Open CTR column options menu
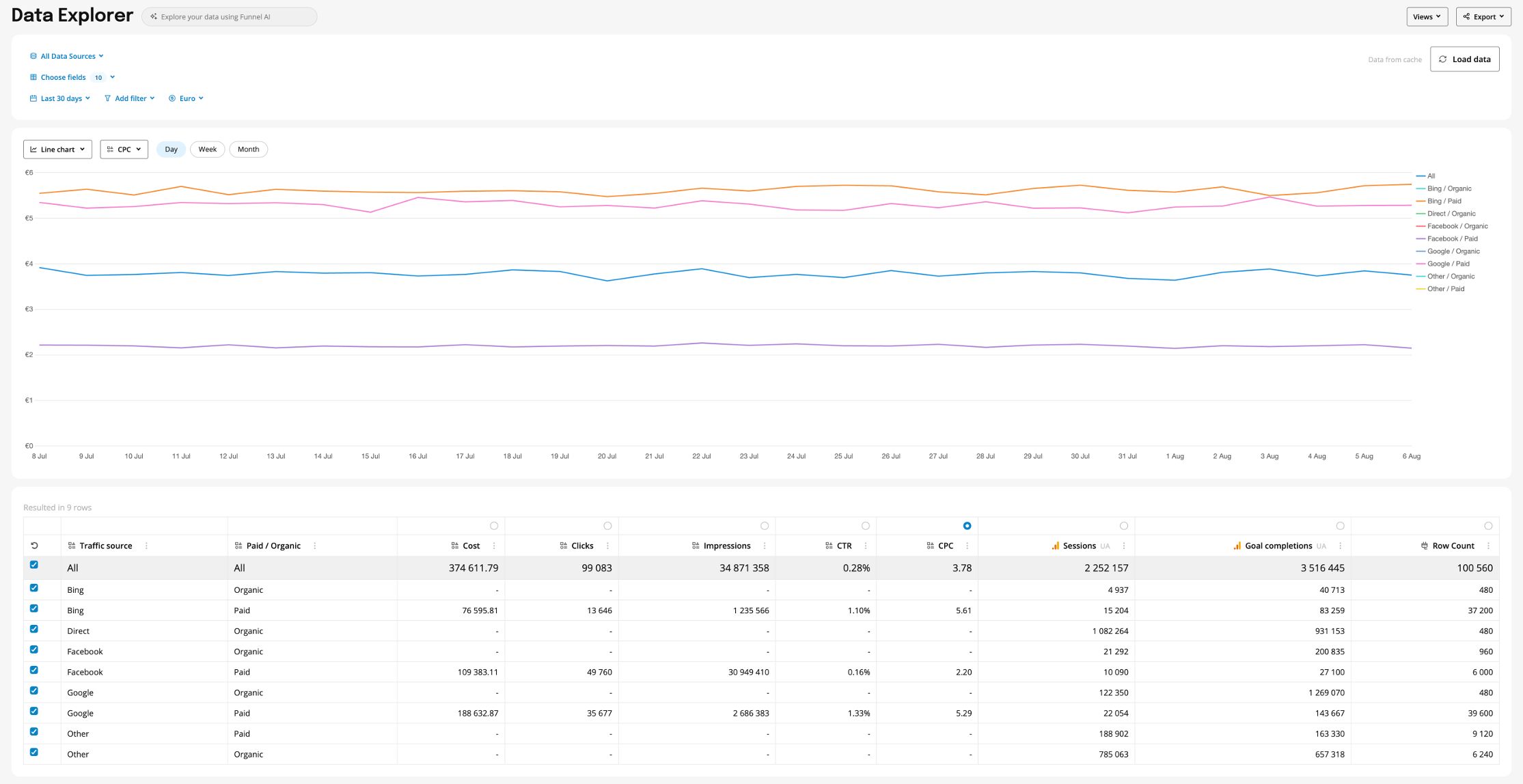 tap(866, 546)
